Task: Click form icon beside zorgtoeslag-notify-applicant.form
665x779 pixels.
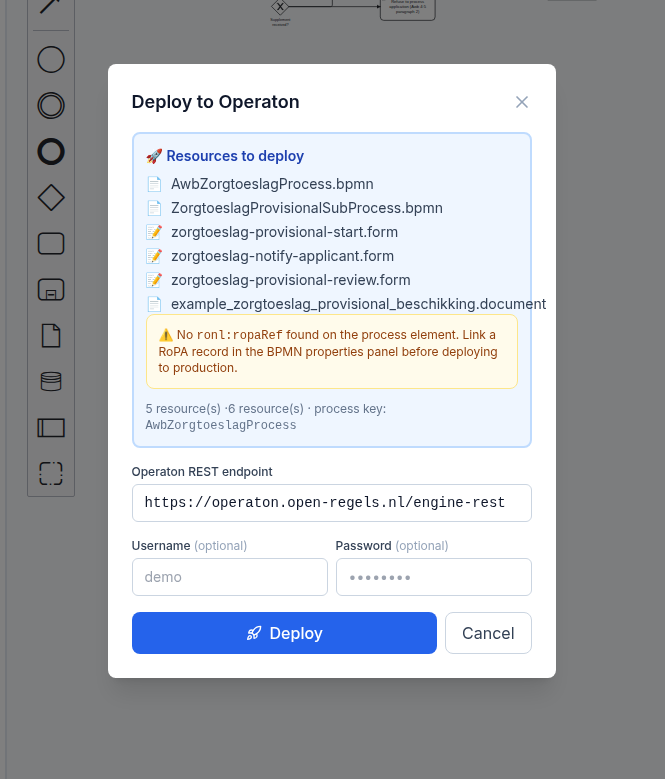Action: point(154,256)
